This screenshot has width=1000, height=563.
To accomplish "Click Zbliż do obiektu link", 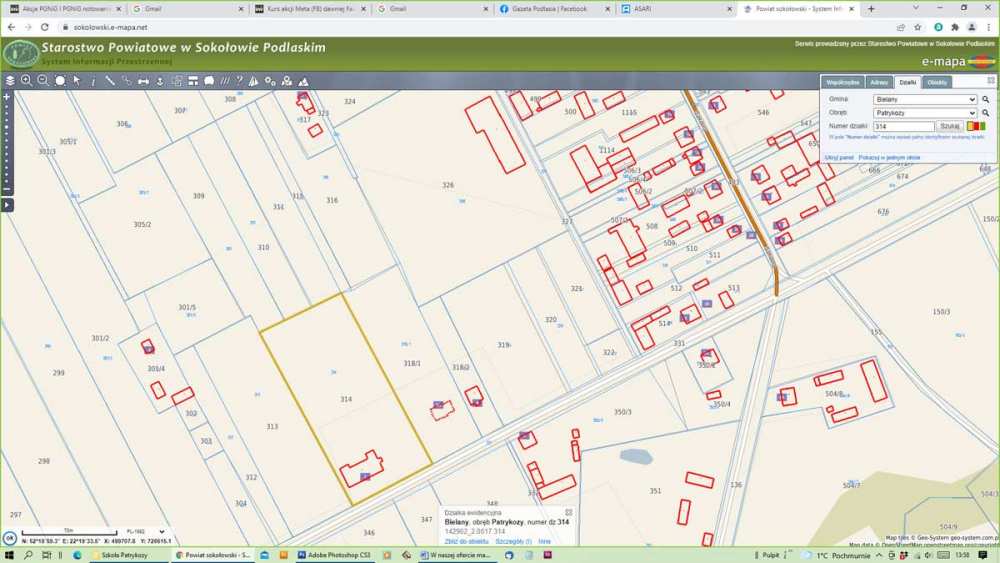I will pyautogui.click(x=466, y=541).
